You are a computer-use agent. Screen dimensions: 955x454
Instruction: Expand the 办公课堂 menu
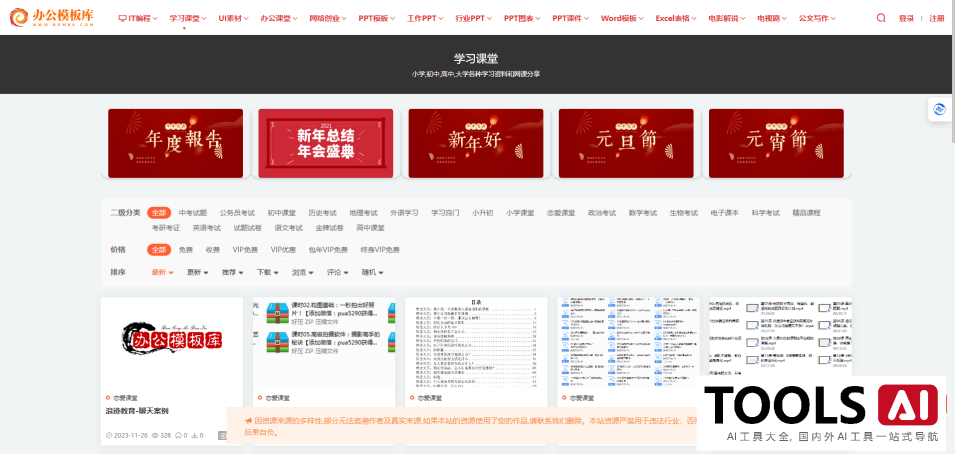(x=278, y=18)
